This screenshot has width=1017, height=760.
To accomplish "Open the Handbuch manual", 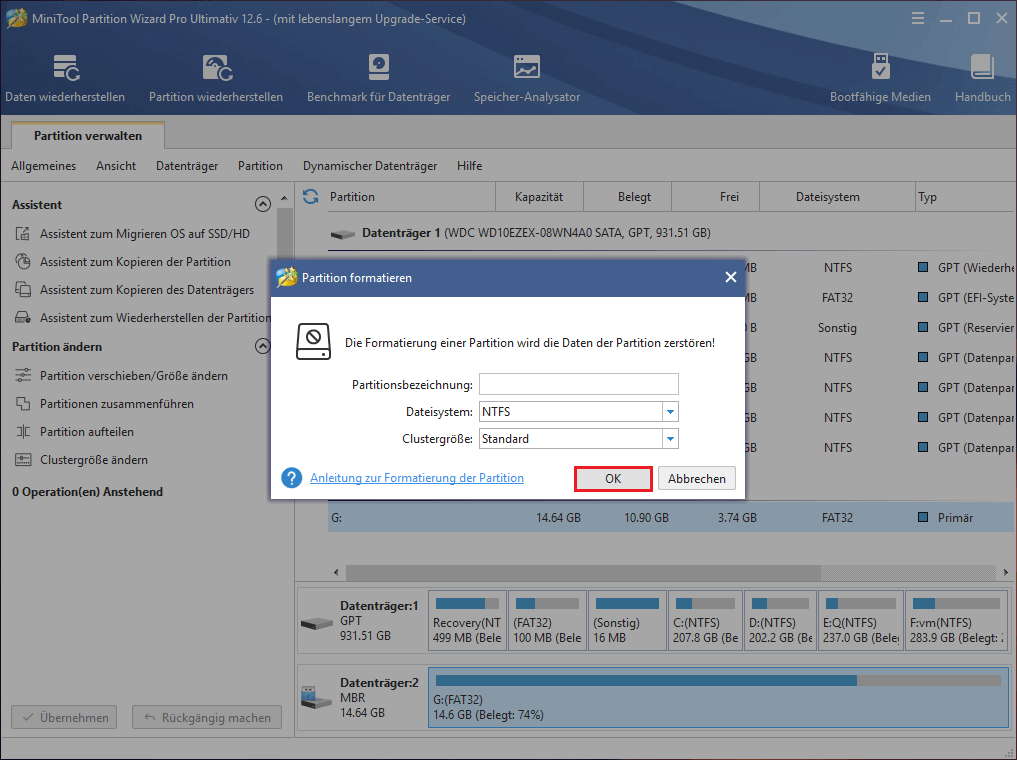I will (x=983, y=78).
